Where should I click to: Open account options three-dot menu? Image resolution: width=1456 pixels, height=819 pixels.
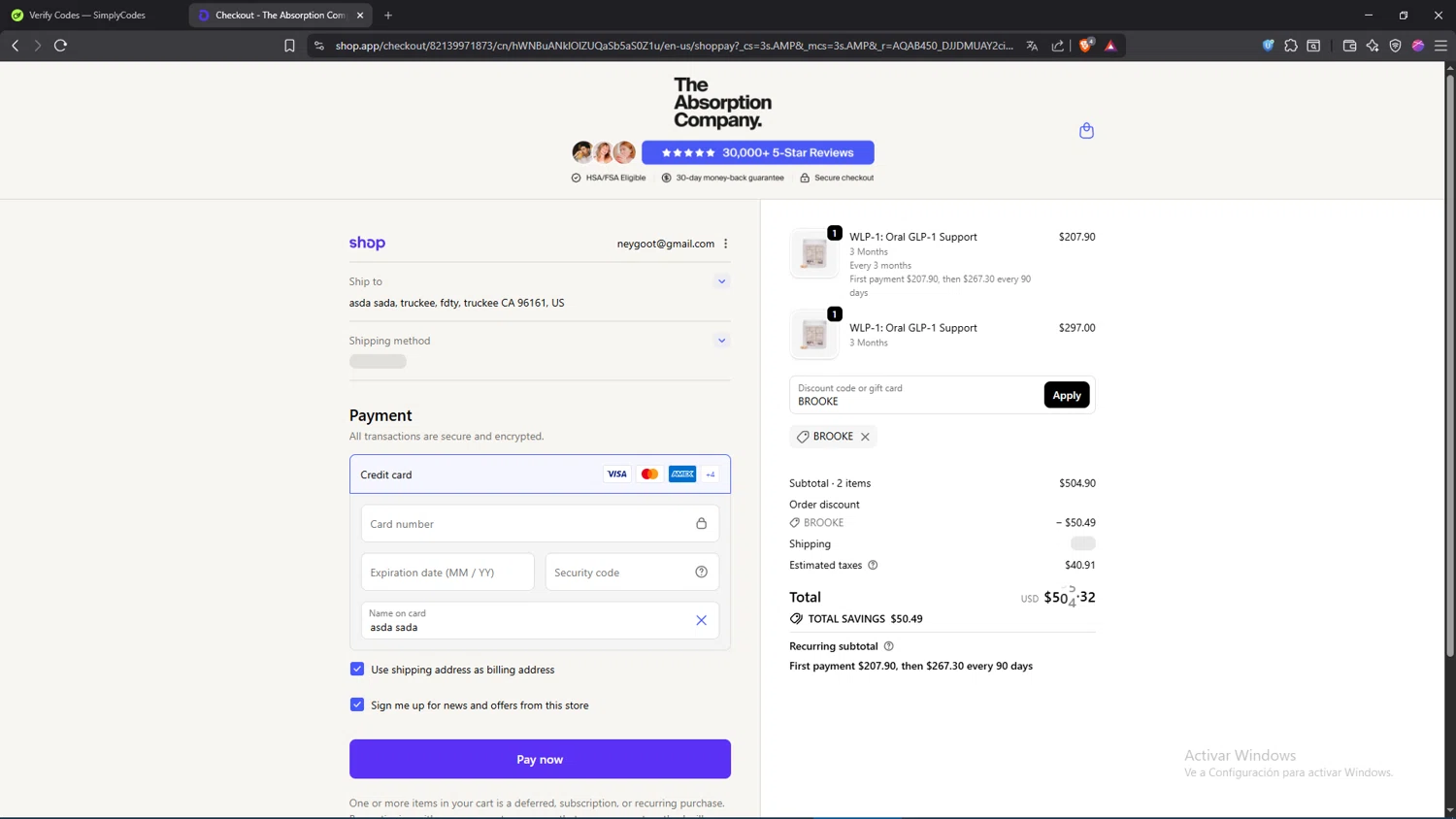tap(725, 244)
